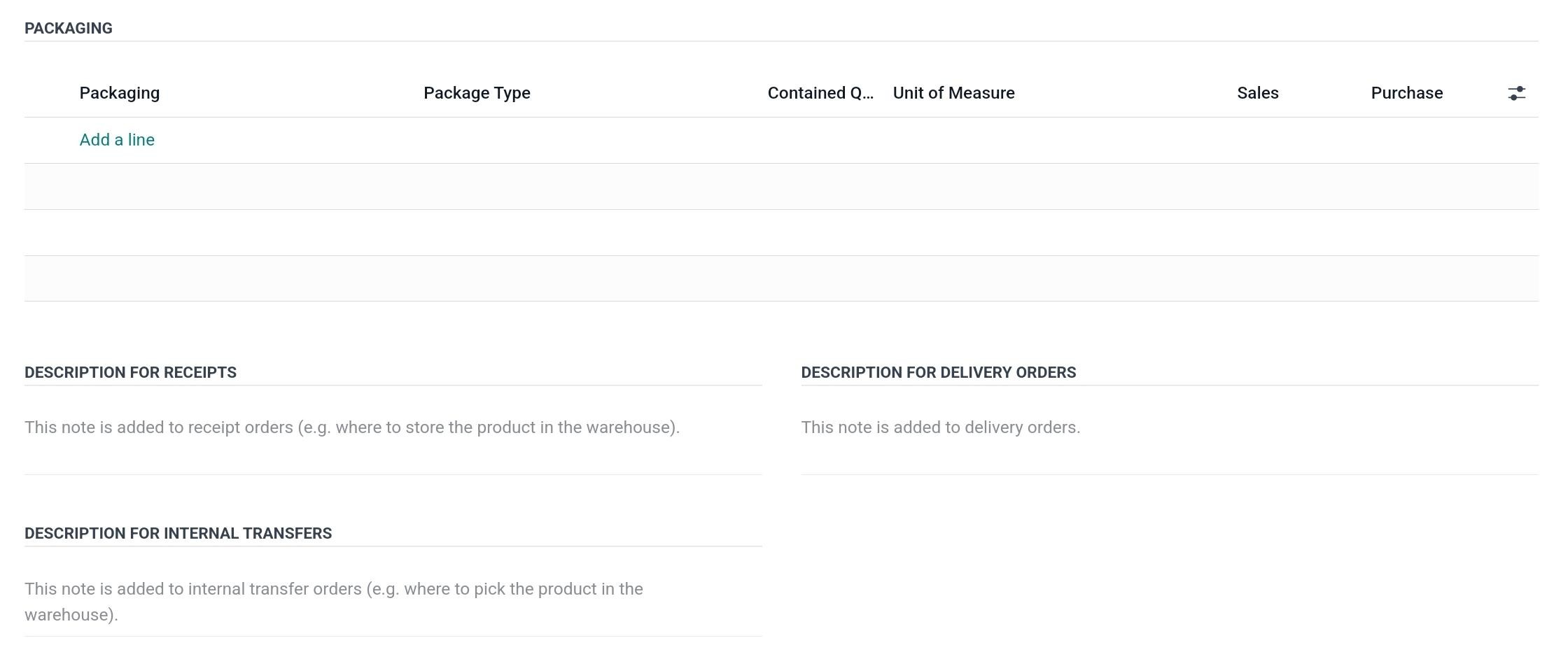Sort by the Package Type column header
1568x652 pixels.
(477, 93)
